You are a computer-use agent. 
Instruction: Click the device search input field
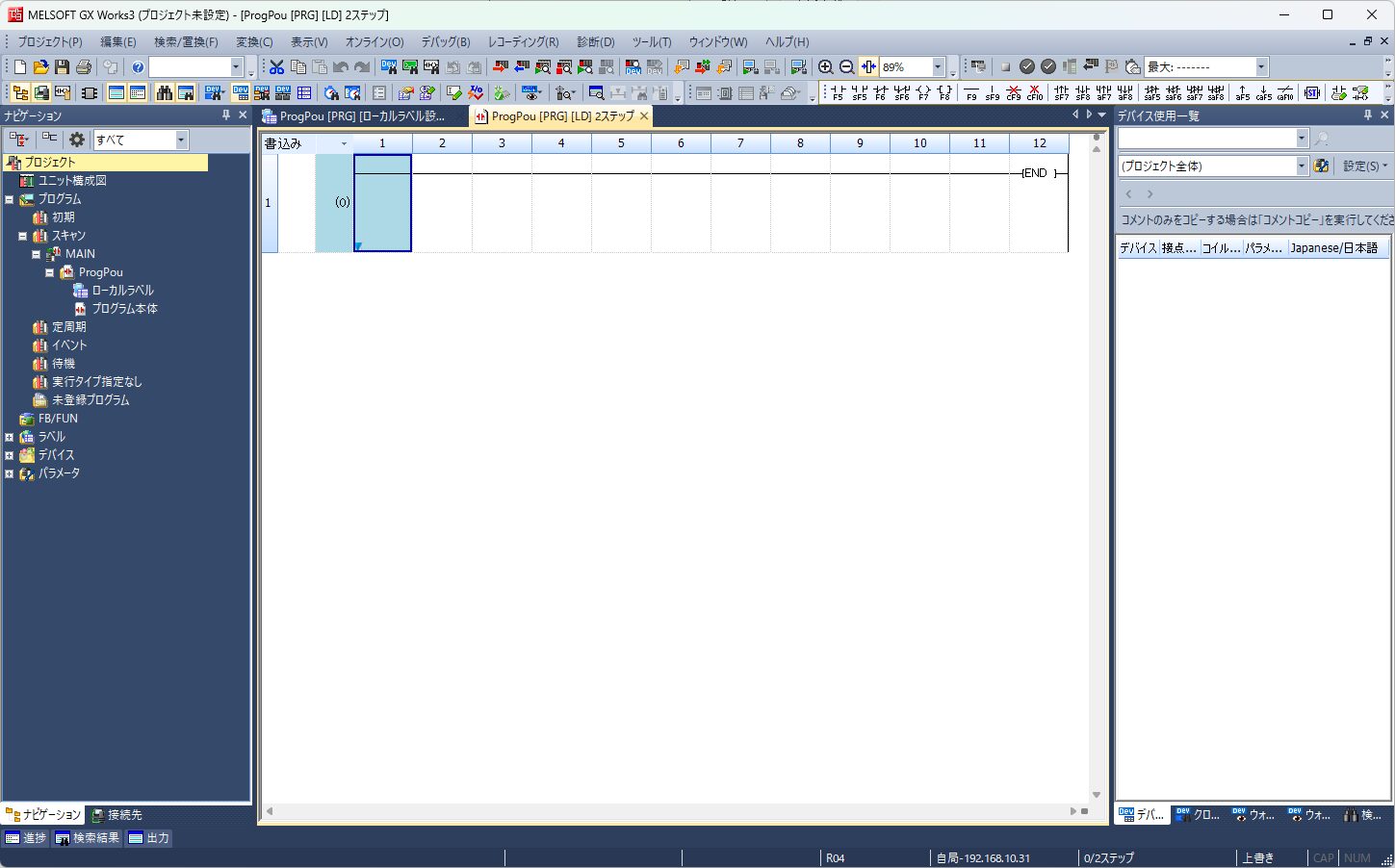1205,139
